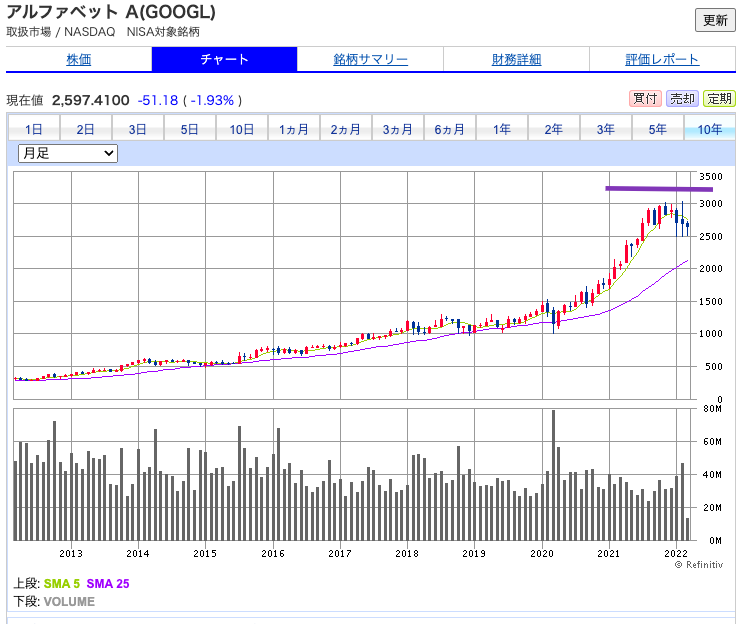Select the 1日 chart period
This screenshot has width=742, height=624.
(34, 129)
